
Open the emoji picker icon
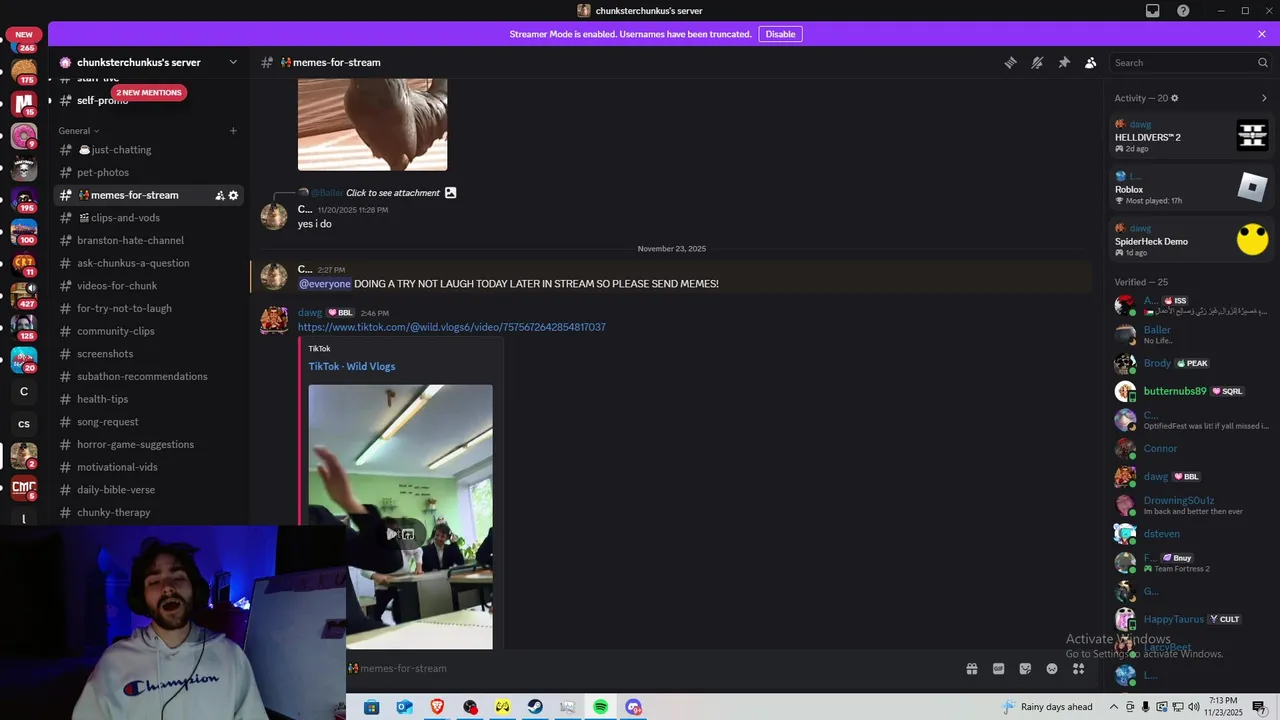click(x=1052, y=669)
